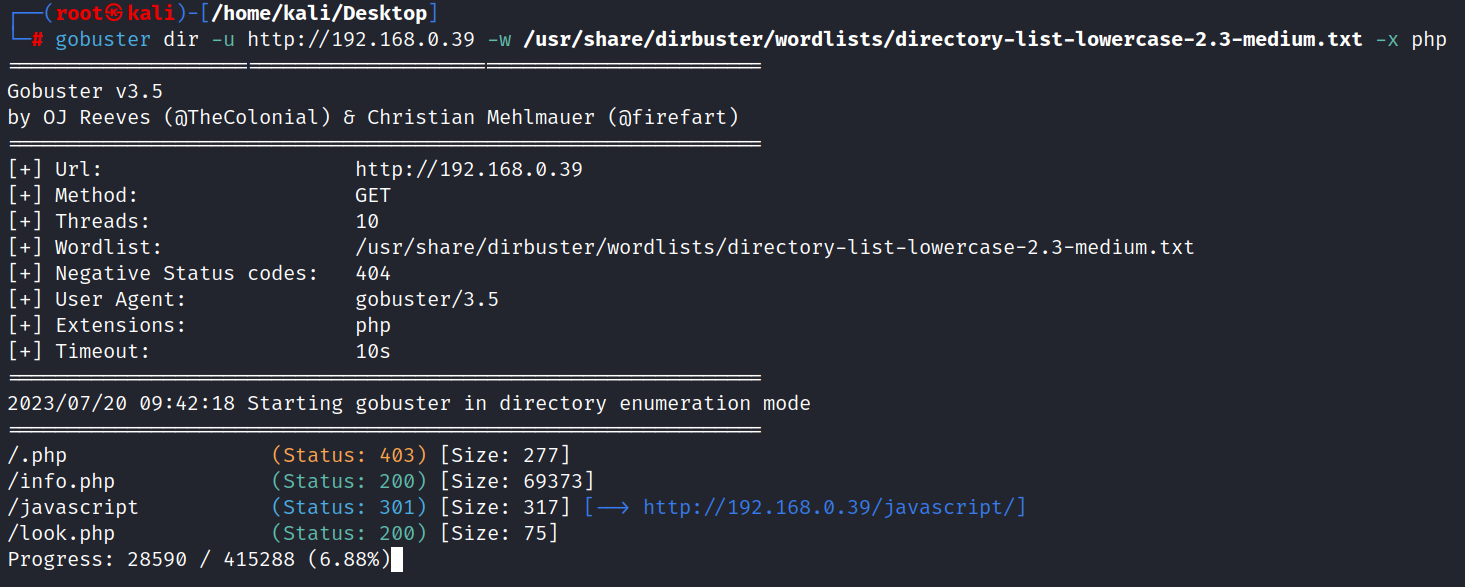
Task: Click the Negative Status codes value '404'
Action: click(373, 273)
